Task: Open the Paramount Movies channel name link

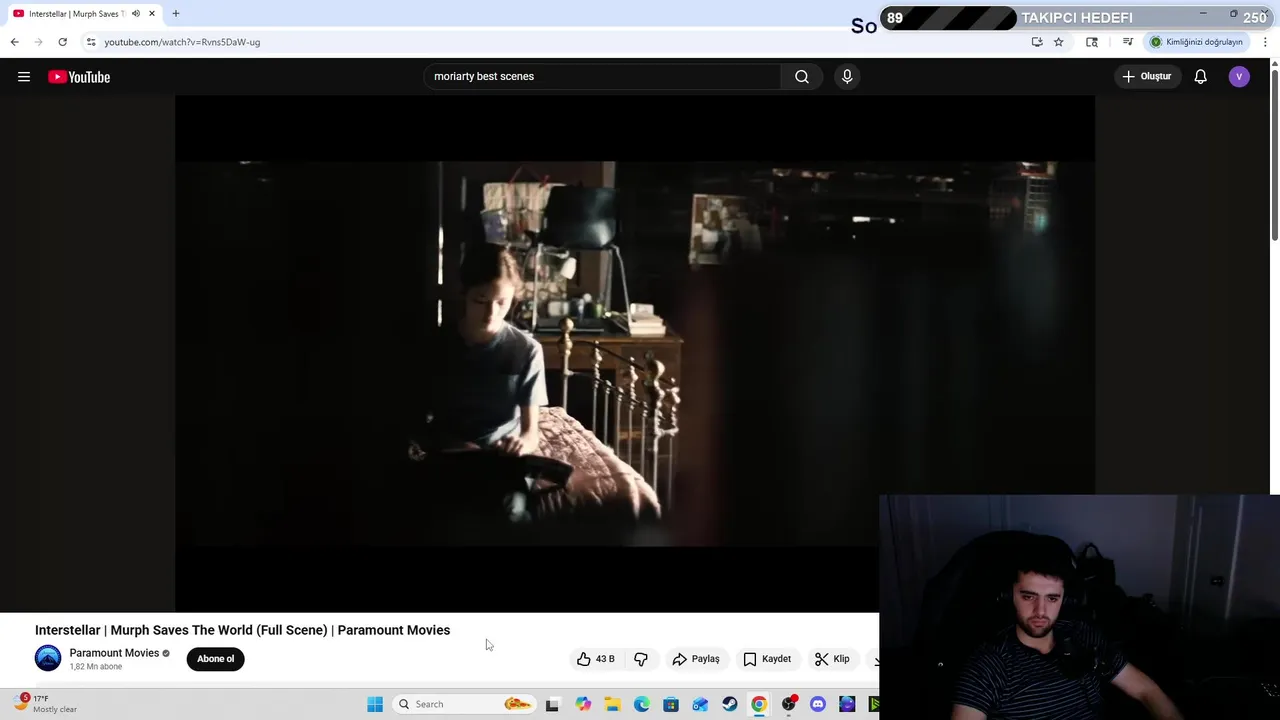Action: click(114, 653)
